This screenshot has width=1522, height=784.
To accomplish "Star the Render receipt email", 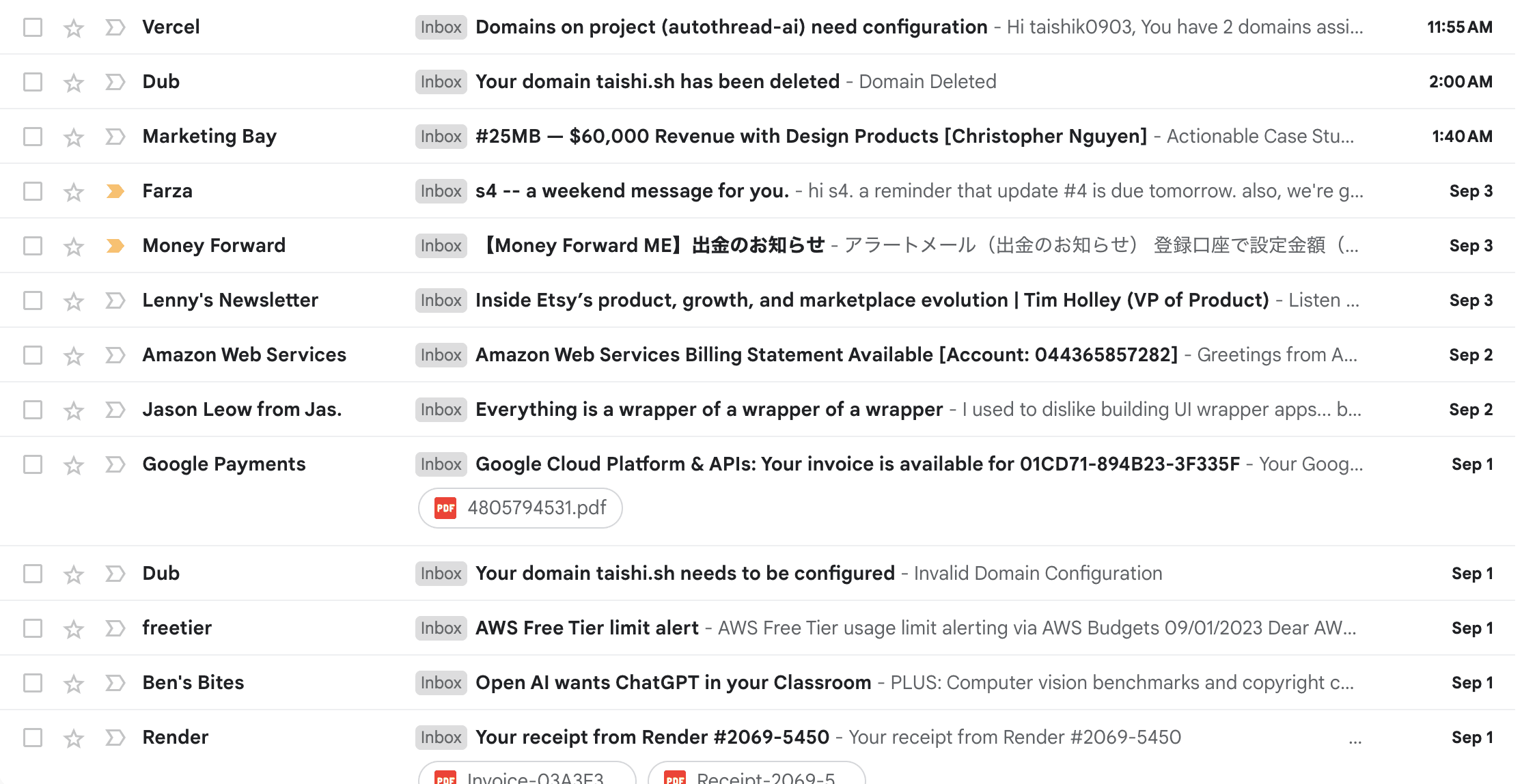I will click(x=74, y=738).
